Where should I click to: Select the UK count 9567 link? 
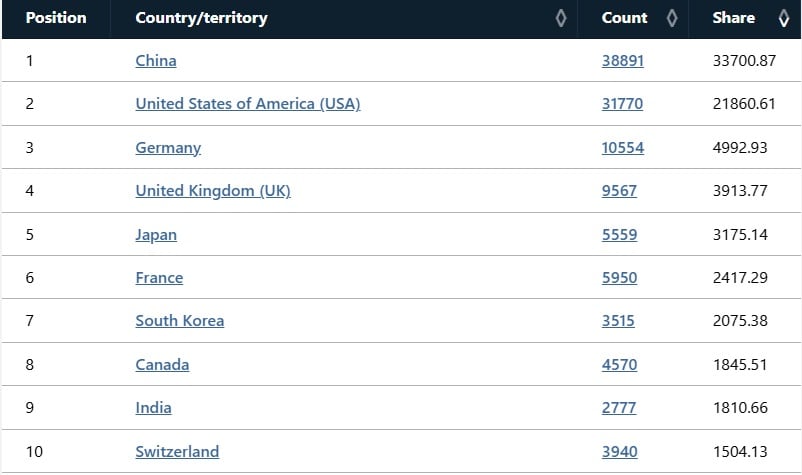pyautogui.click(x=619, y=191)
